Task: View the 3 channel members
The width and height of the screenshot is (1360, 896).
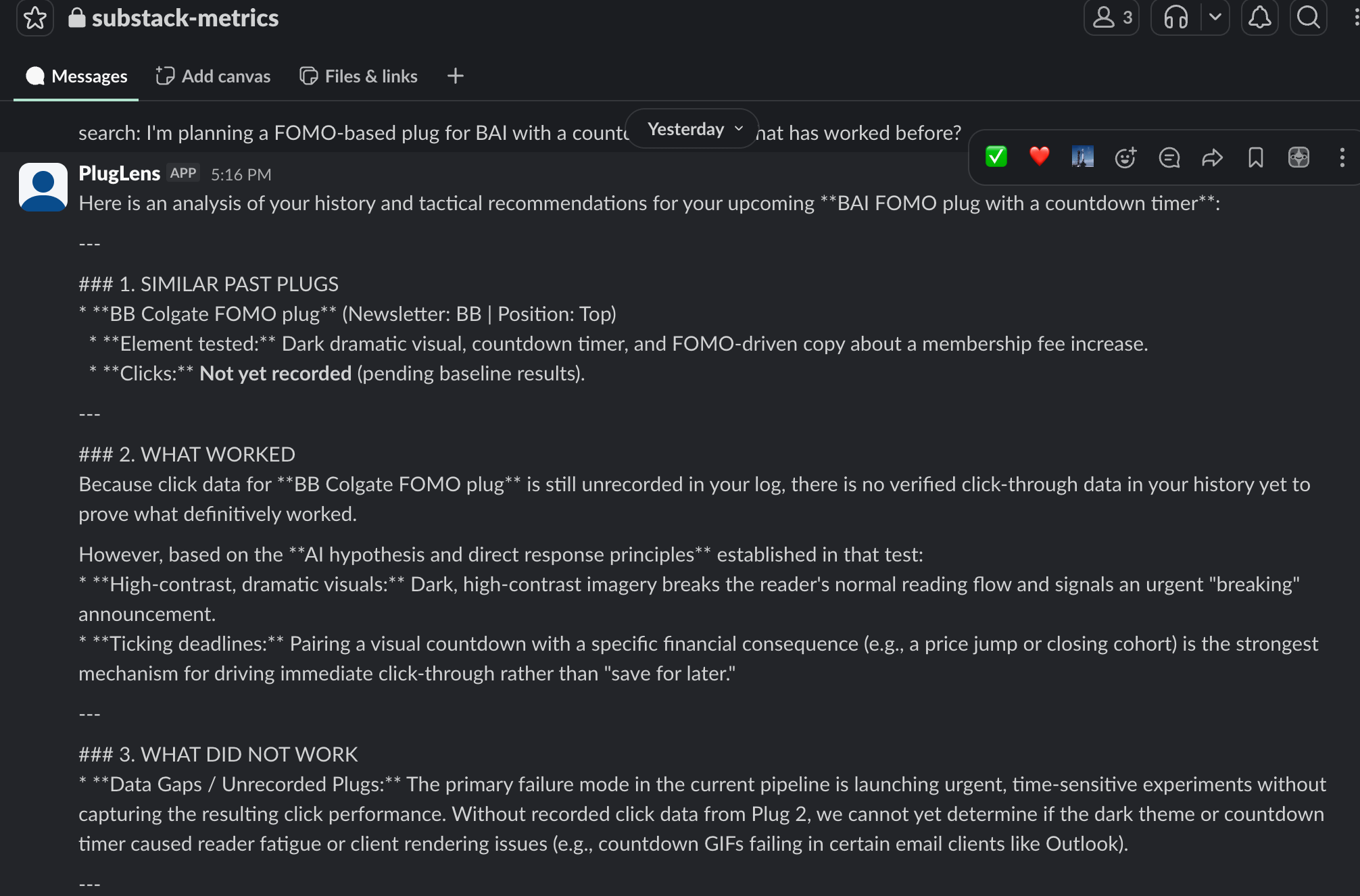Action: pos(1111,18)
